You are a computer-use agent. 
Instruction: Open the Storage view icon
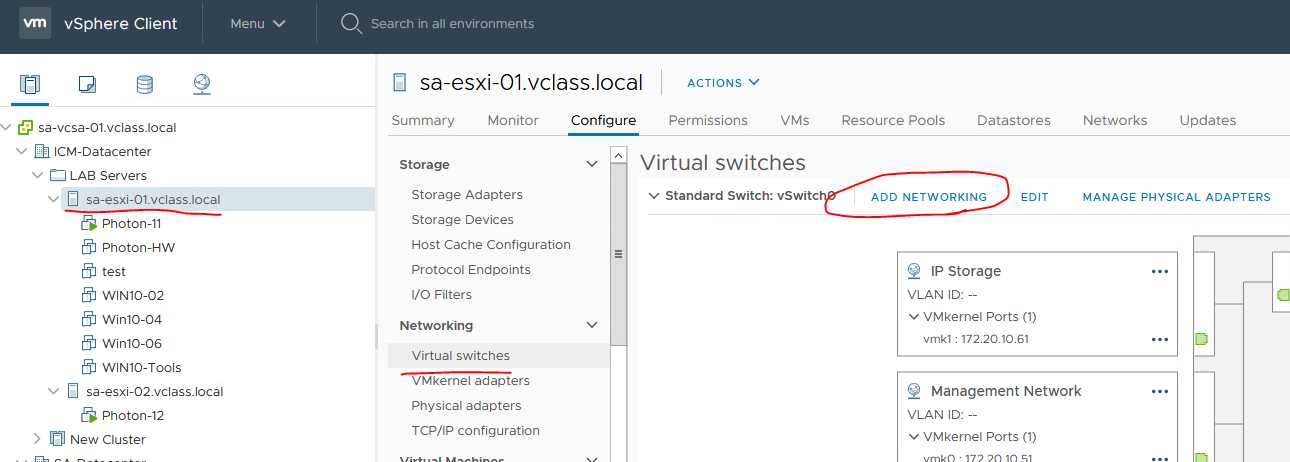[x=144, y=84]
